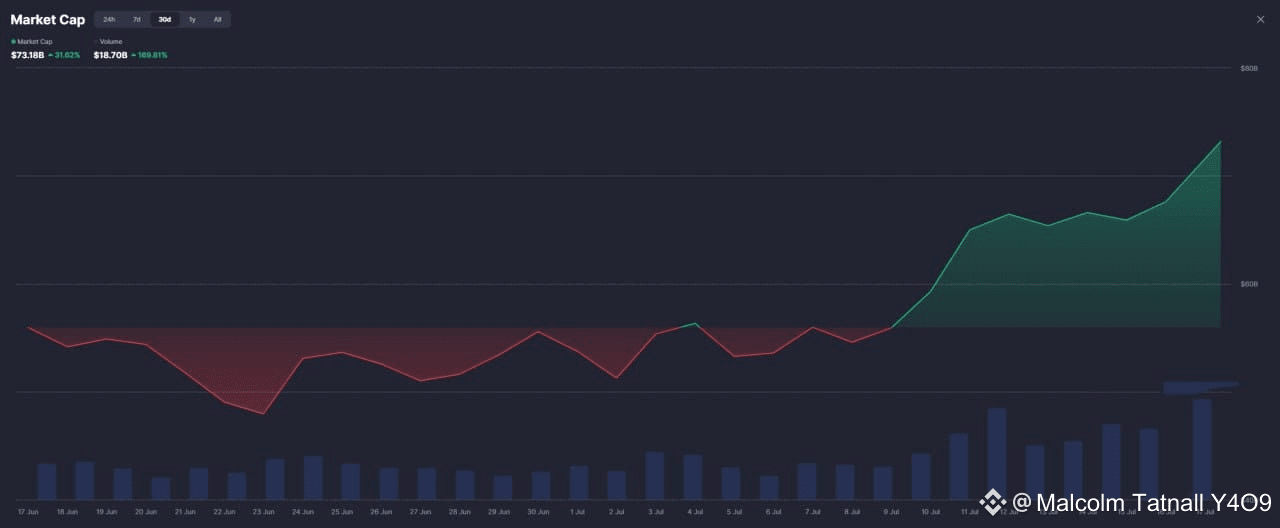The width and height of the screenshot is (1280, 528).
Task: Click the 4 Jul axis label
Action: coord(695,511)
